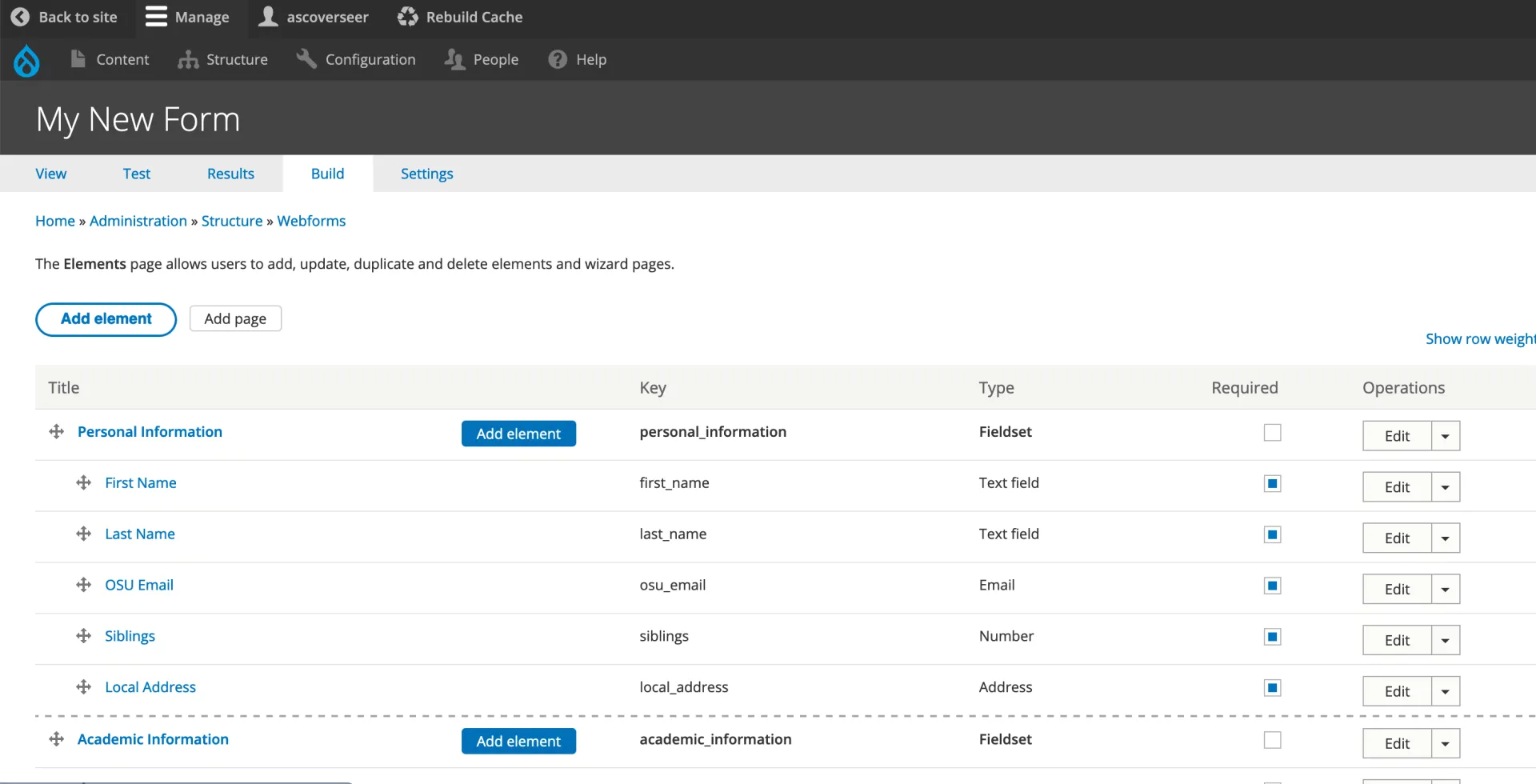The image size is (1536, 784).
Task: Click the Manage hamburger icon
Action: 156,17
